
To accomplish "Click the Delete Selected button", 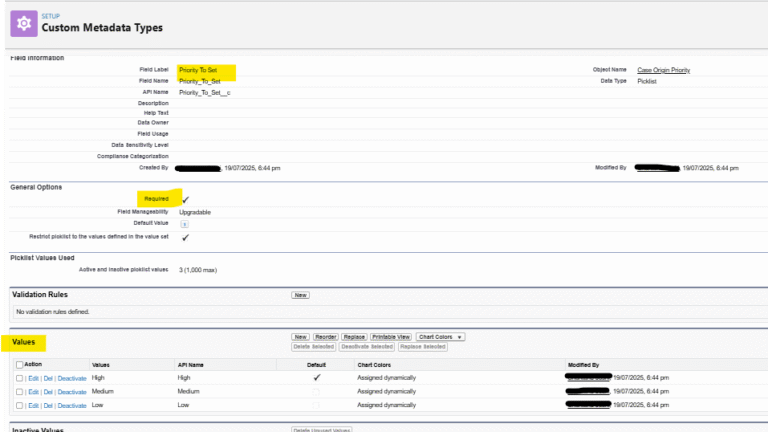I will [x=313, y=347].
